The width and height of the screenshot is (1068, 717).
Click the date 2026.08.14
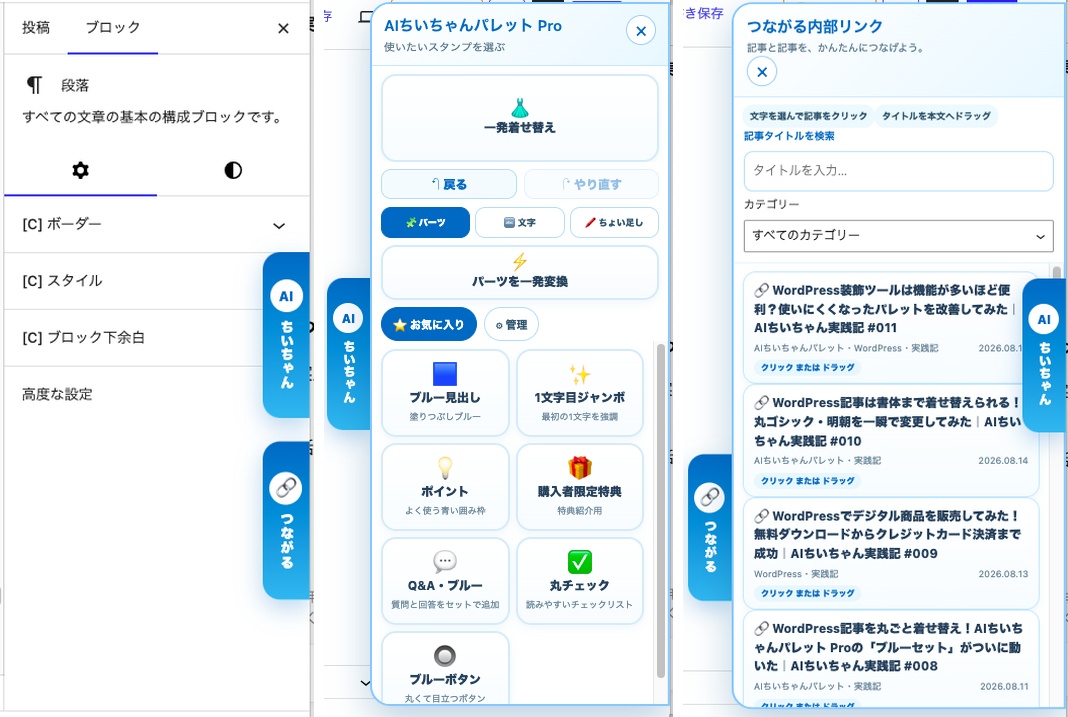coord(1003,461)
